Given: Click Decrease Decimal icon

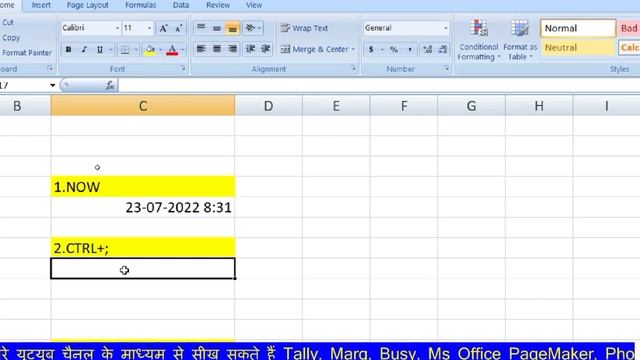Looking at the screenshot, I should 443,49.
